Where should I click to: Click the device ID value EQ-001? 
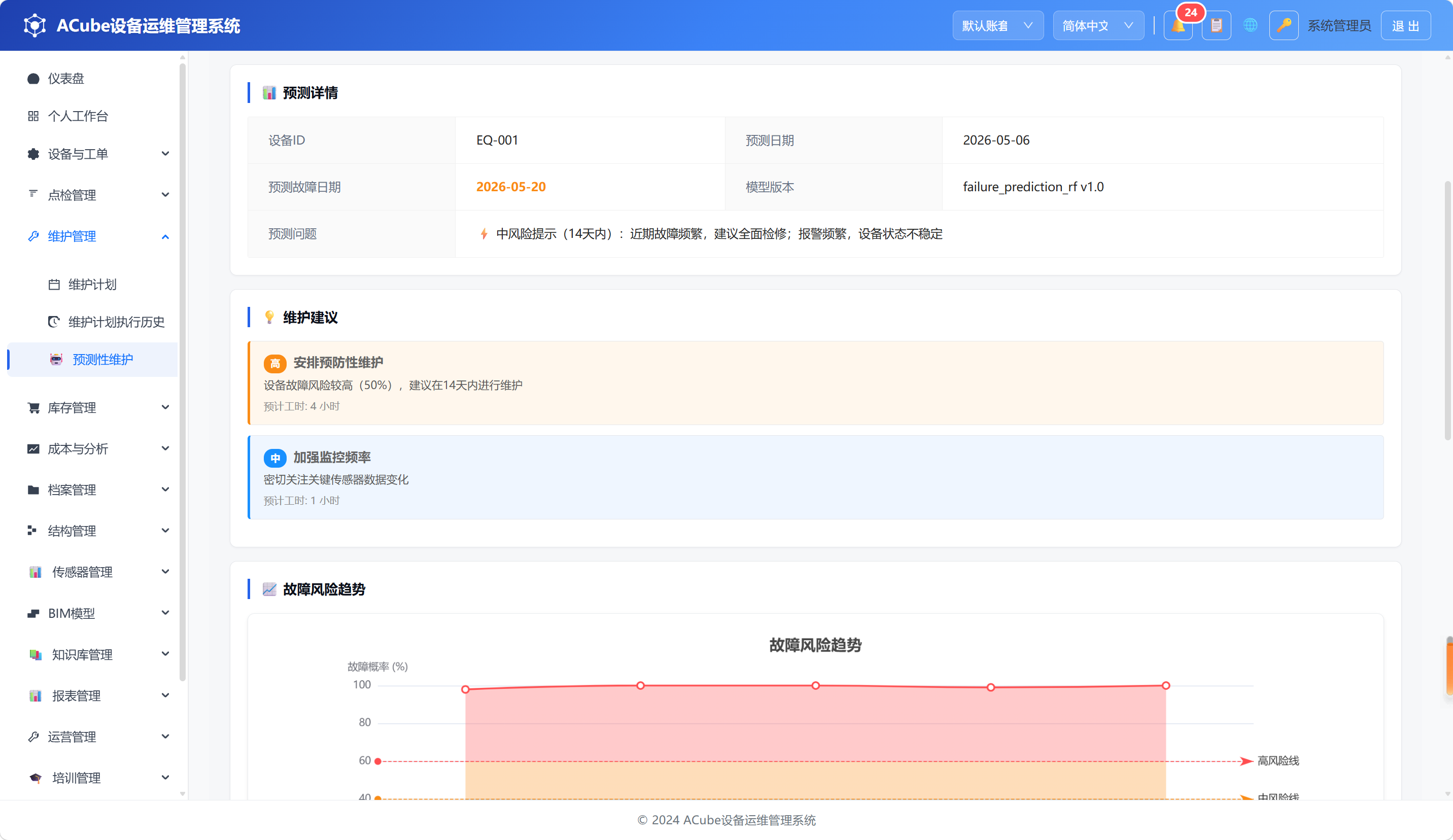click(x=497, y=140)
